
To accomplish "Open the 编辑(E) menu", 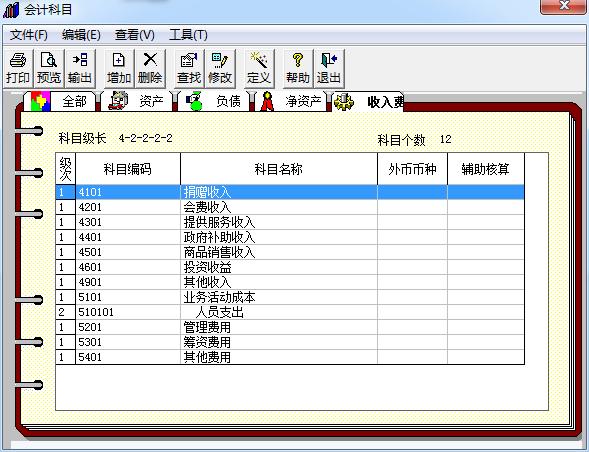I will click(x=81, y=35).
